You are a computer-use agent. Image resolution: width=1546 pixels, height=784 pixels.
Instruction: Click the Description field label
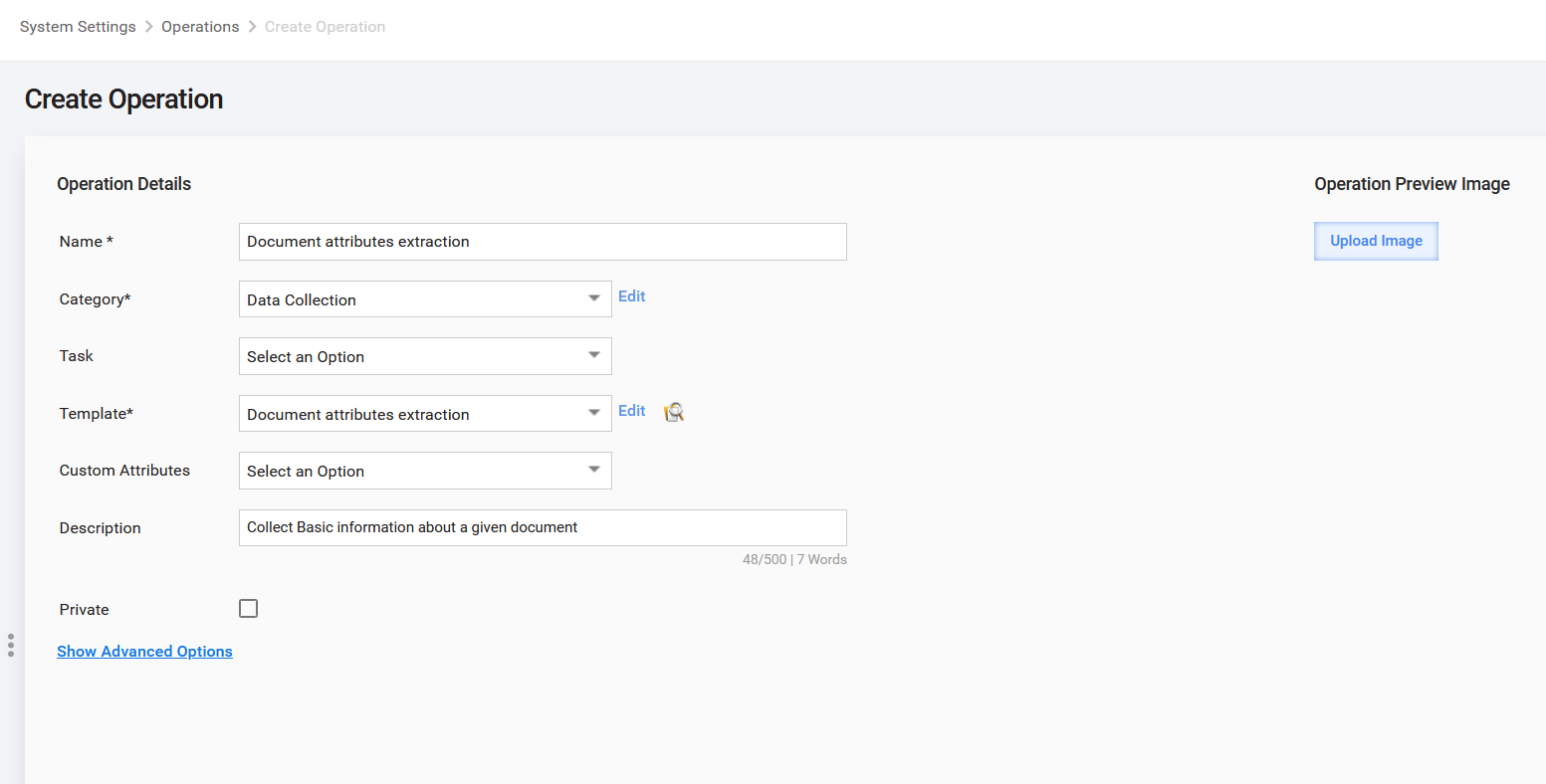click(100, 528)
